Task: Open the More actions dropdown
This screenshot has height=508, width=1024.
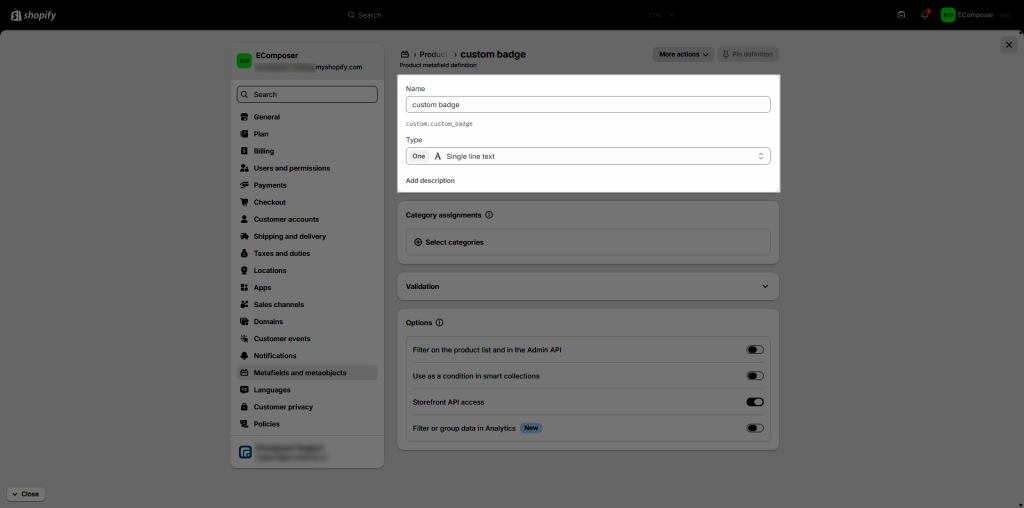Action: click(x=684, y=54)
